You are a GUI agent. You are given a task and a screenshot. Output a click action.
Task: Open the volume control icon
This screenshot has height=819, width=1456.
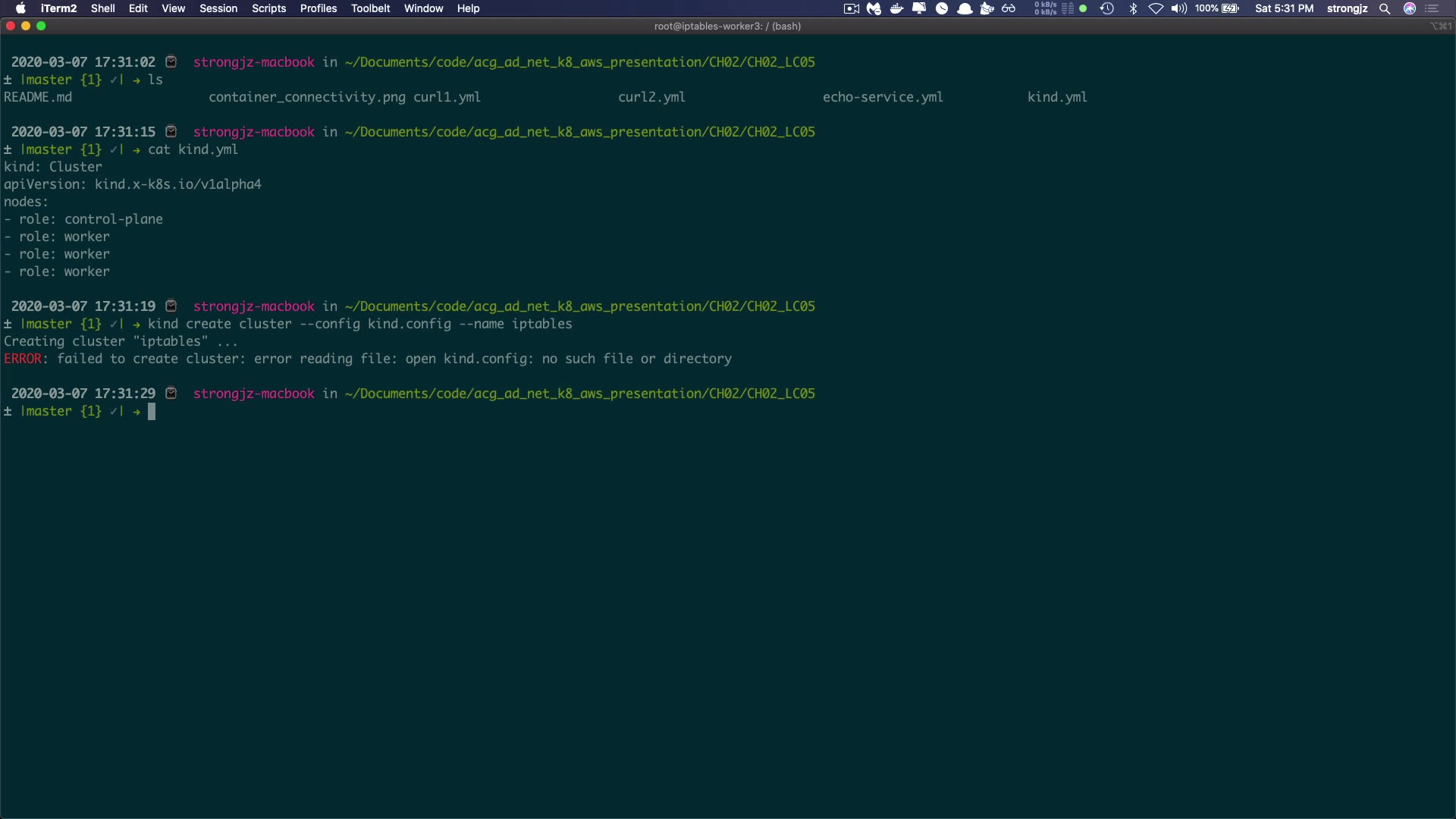click(x=1178, y=8)
